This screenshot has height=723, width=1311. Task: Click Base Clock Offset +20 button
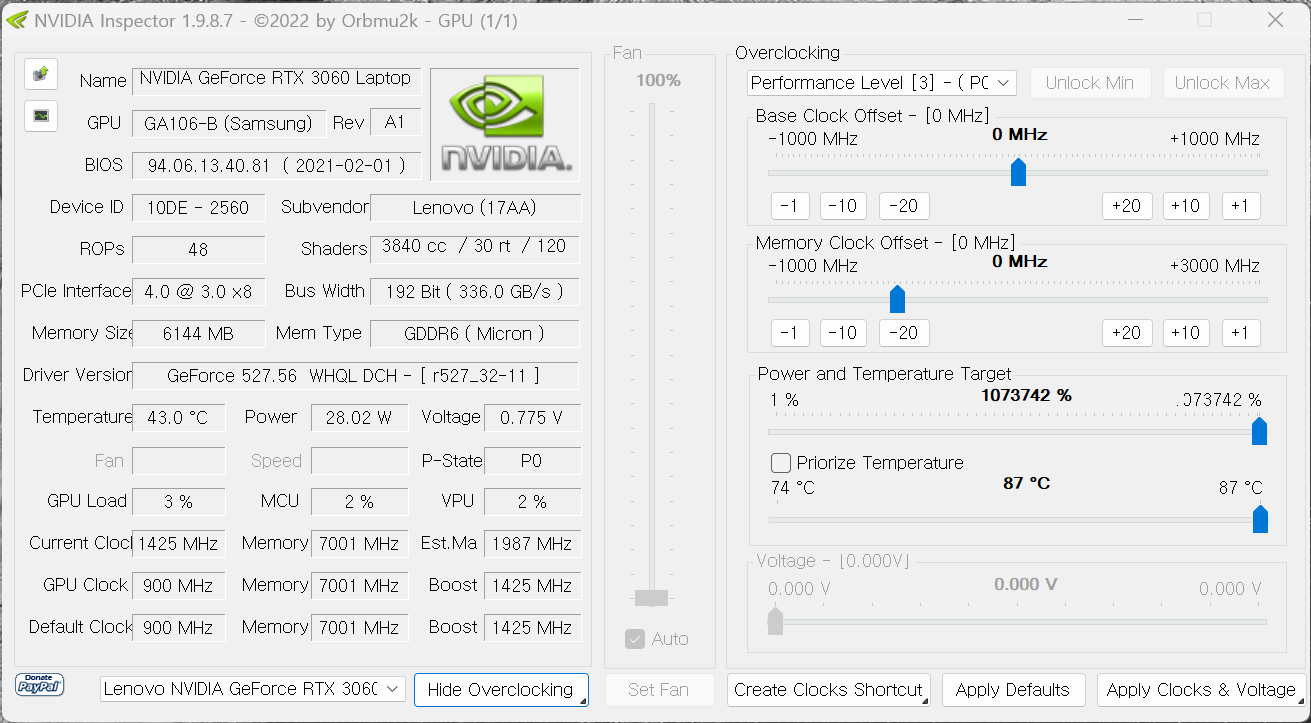tap(1126, 206)
